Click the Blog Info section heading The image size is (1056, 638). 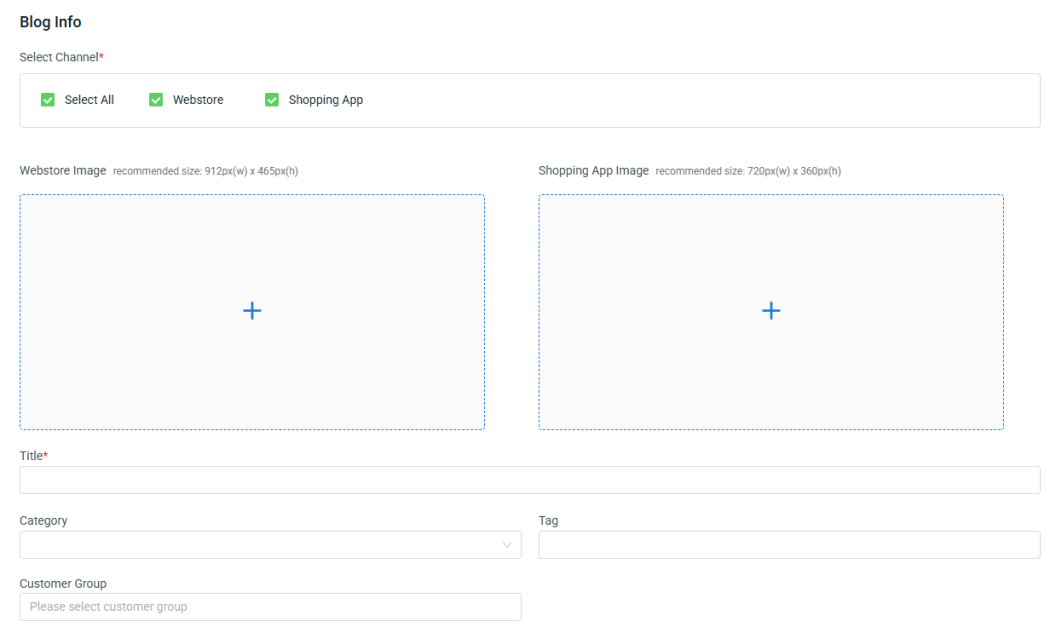click(x=51, y=22)
